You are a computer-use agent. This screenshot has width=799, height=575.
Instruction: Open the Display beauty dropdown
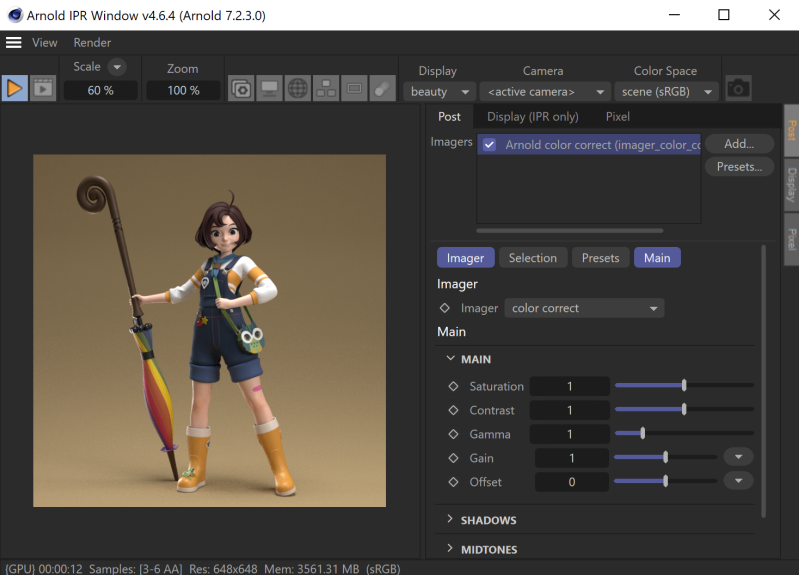439,92
